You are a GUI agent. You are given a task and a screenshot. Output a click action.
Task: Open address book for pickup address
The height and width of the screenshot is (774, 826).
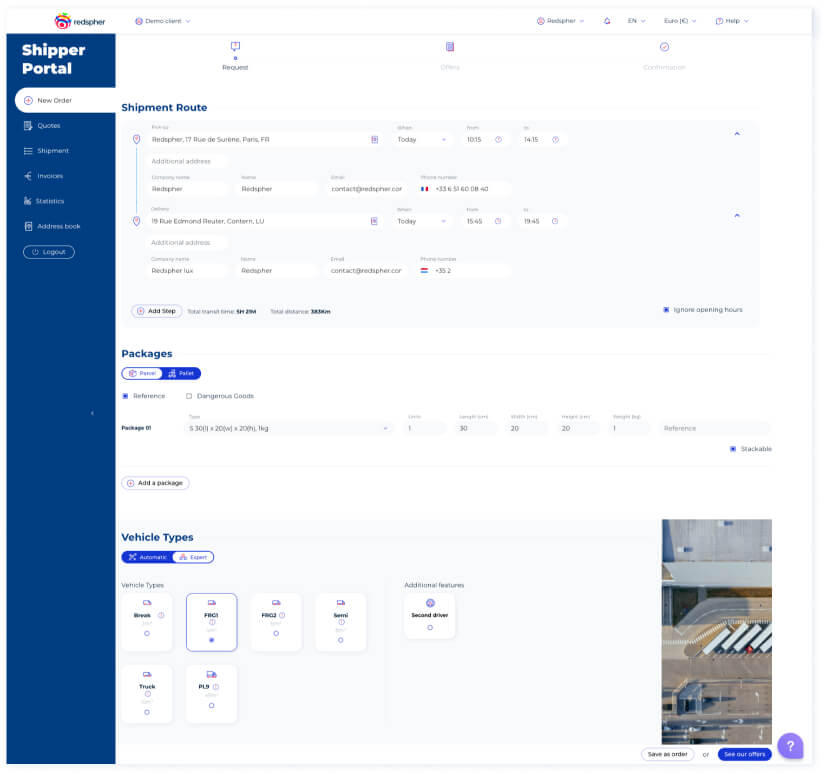[375, 140]
